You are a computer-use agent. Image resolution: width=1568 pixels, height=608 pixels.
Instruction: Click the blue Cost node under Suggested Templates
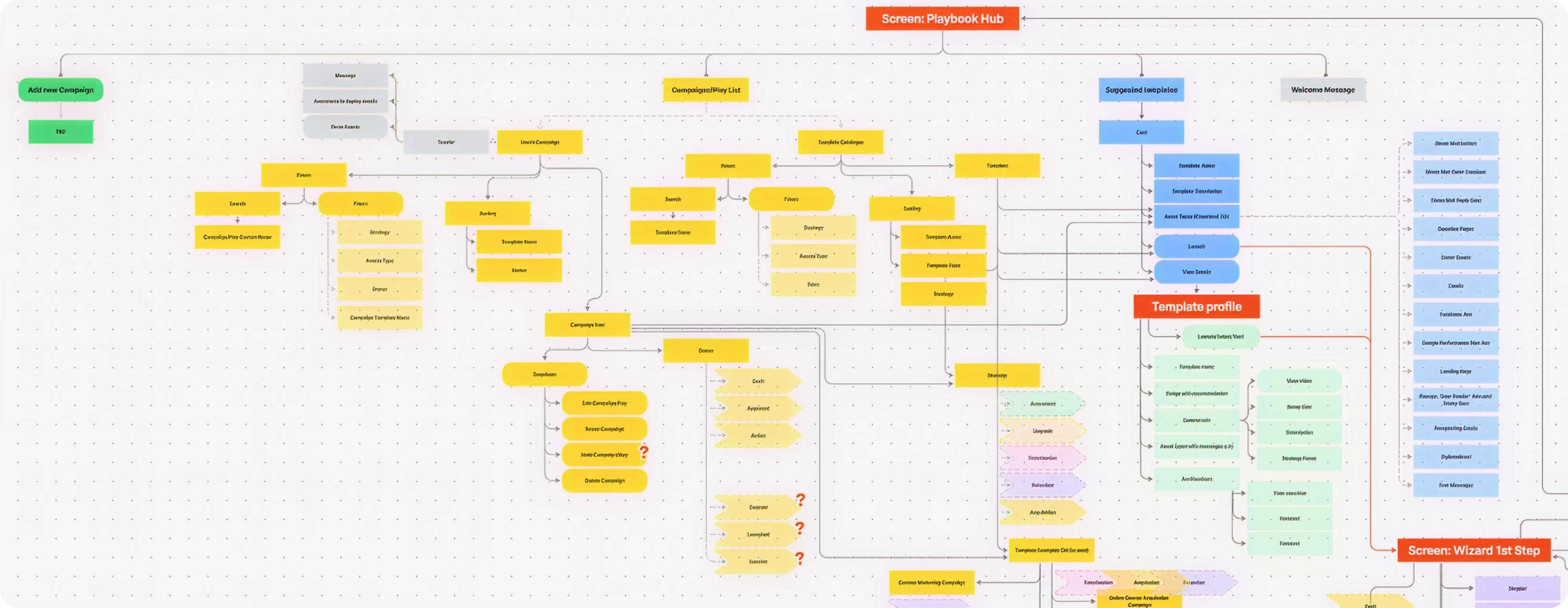click(x=1141, y=132)
